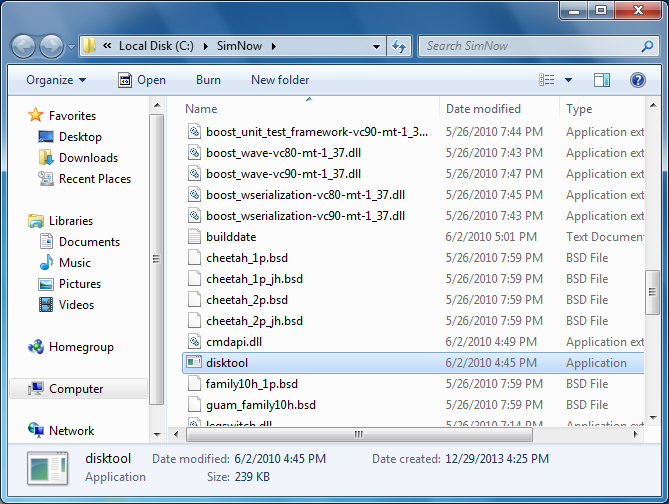
Task: Click disktool thumbnail in details pane
Action: click(x=47, y=469)
